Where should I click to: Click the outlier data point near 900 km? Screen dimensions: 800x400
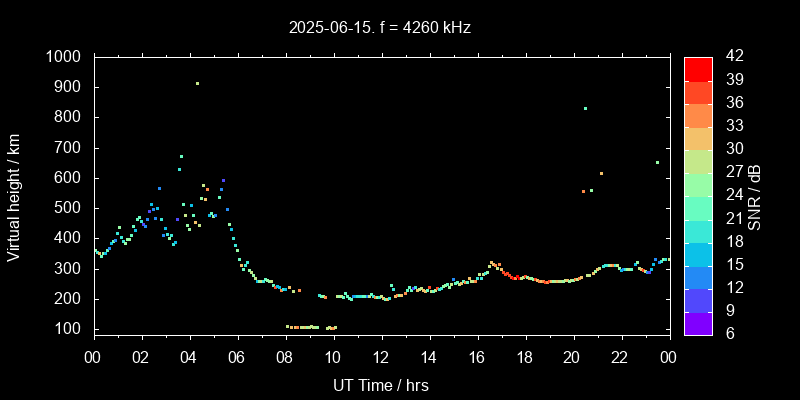pos(197,84)
